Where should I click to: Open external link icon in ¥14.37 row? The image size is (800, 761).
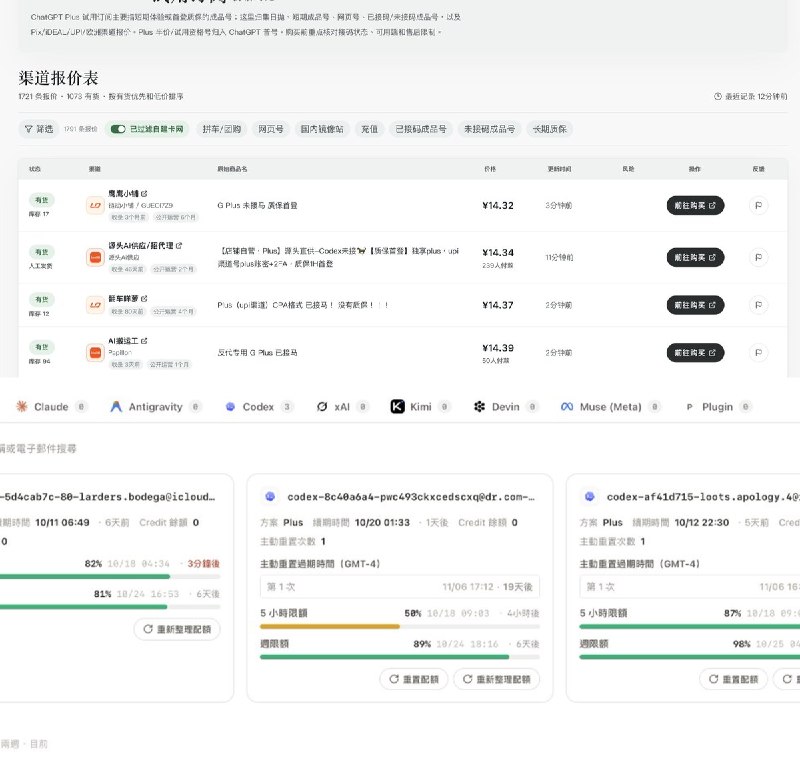tap(144, 298)
